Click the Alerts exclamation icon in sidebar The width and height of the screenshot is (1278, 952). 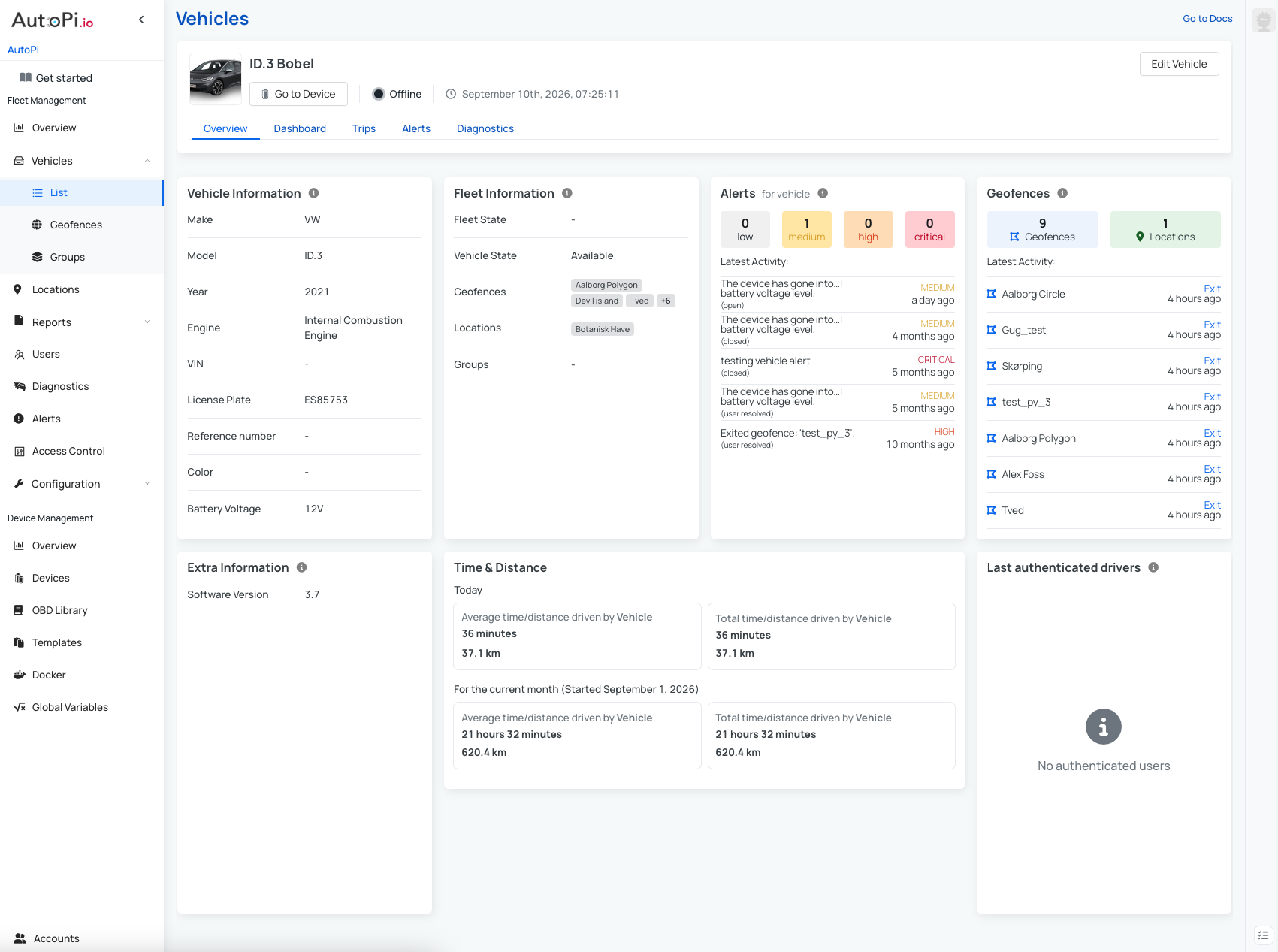(x=19, y=419)
